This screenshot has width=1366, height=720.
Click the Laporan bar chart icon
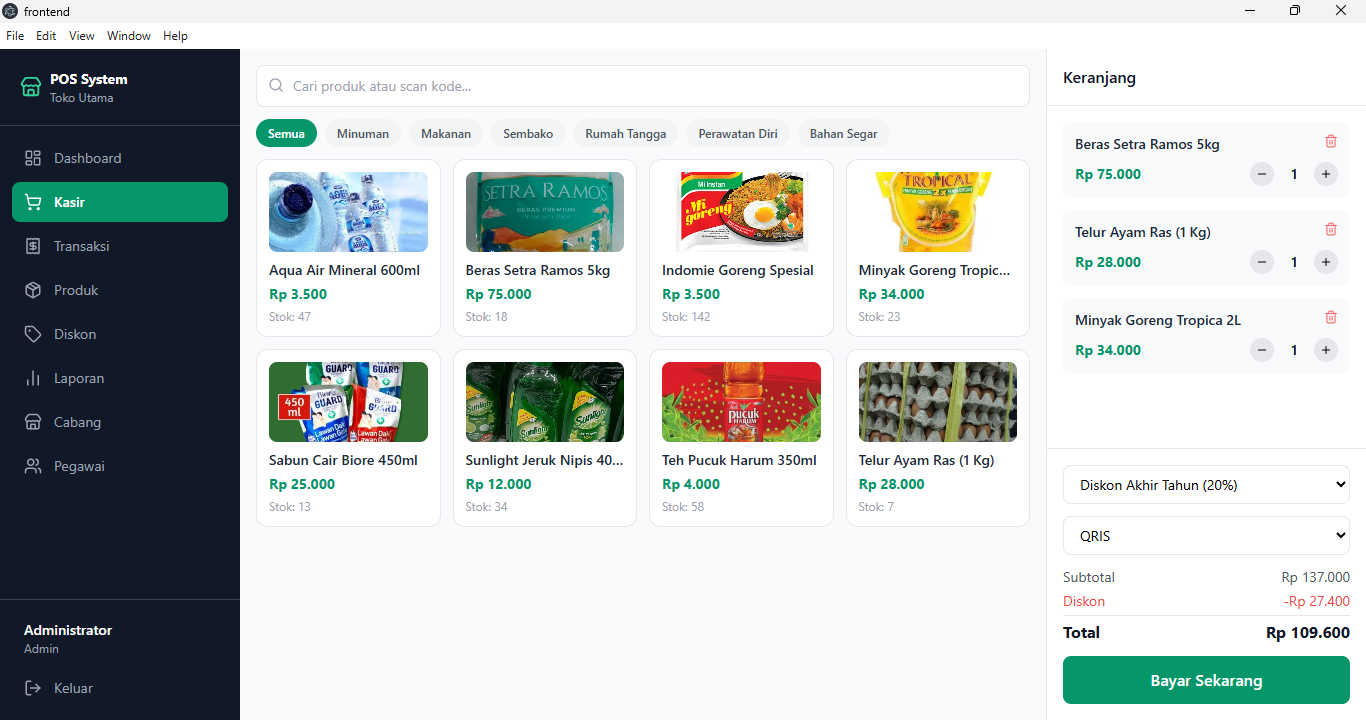coord(33,378)
